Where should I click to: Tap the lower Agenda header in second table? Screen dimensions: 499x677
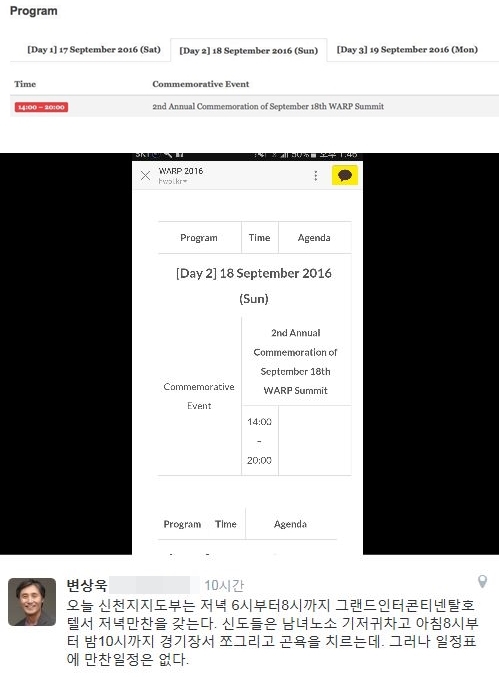(x=290, y=524)
